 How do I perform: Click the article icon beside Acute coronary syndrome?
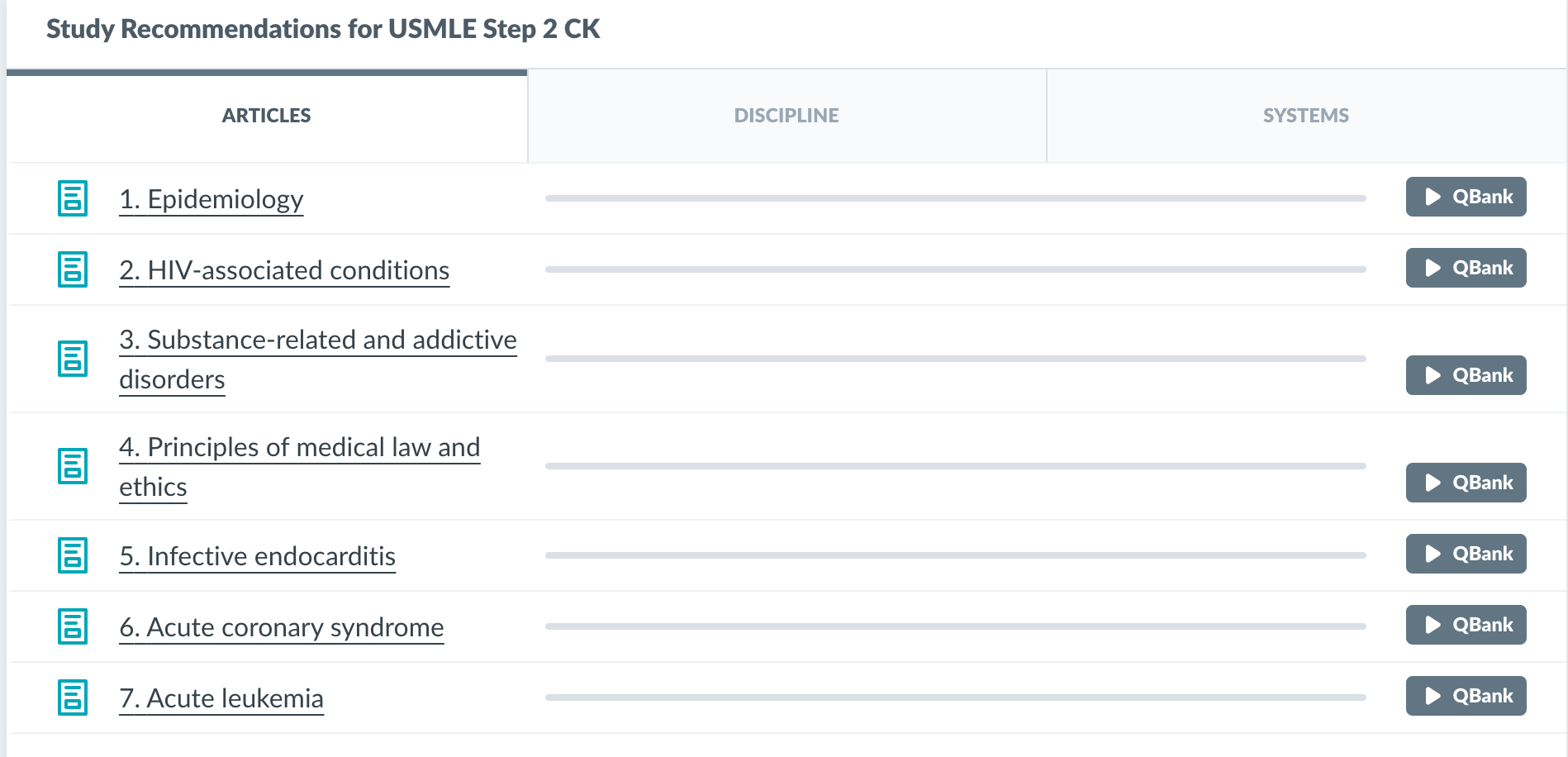coord(73,626)
